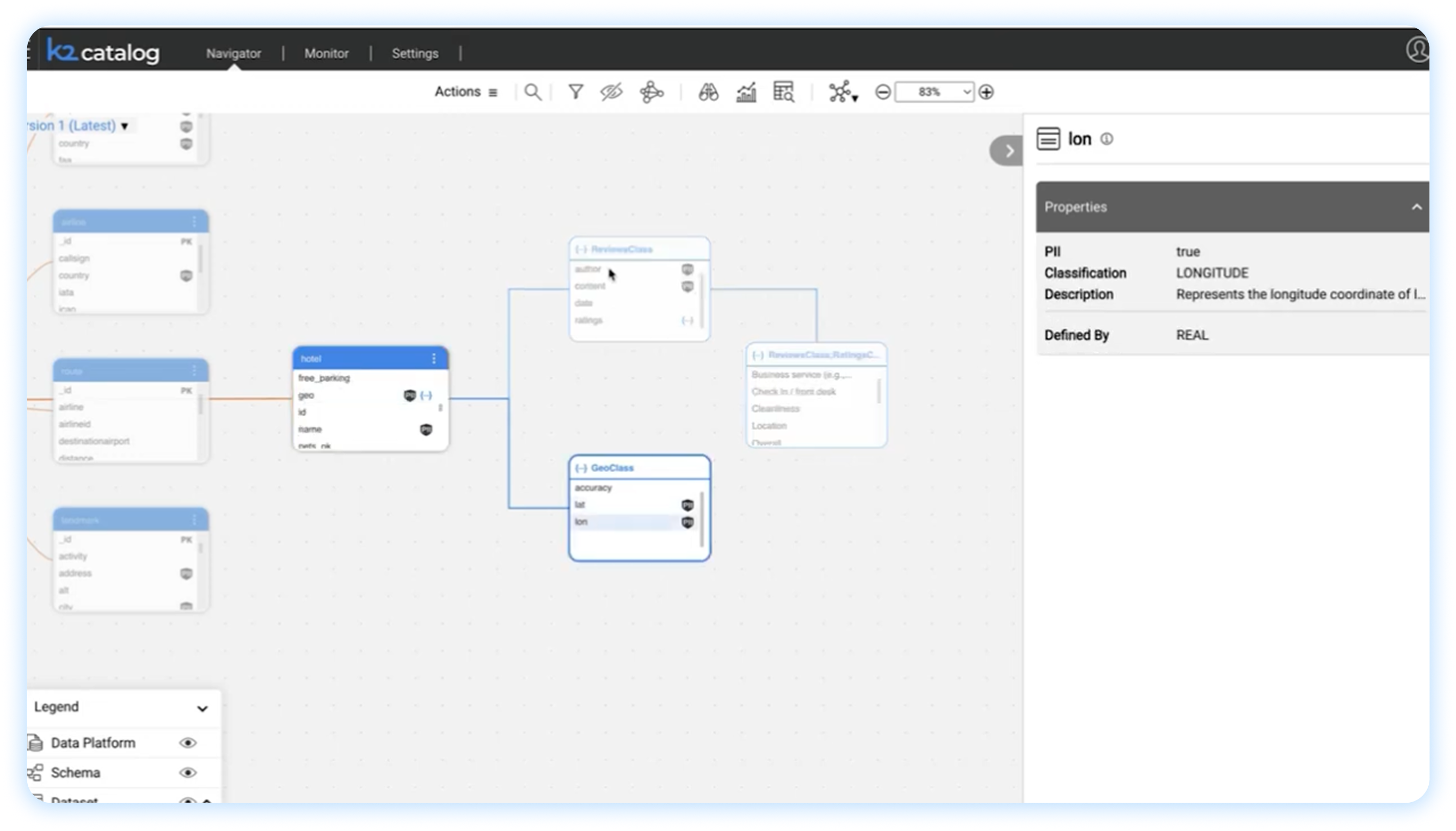1456x831 pixels.
Task: Click info icon next to lon
Action: tap(1106, 139)
